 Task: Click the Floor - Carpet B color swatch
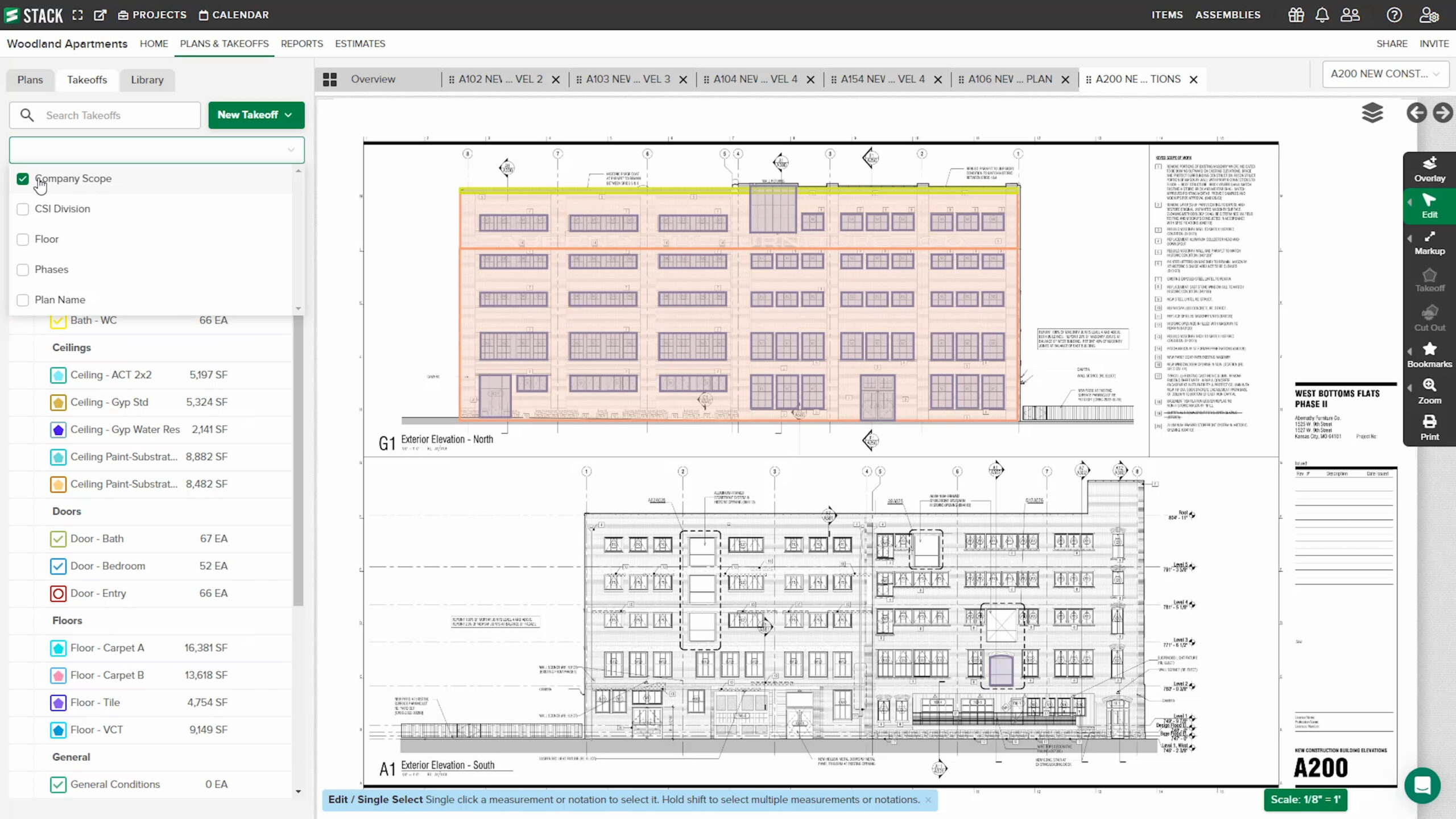[x=58, y=675]
